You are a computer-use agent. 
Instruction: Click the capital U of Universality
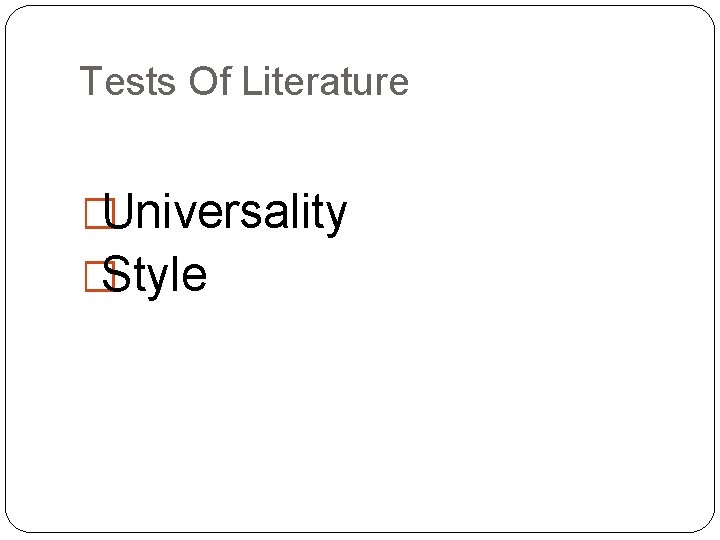click(x=118, y=211)
